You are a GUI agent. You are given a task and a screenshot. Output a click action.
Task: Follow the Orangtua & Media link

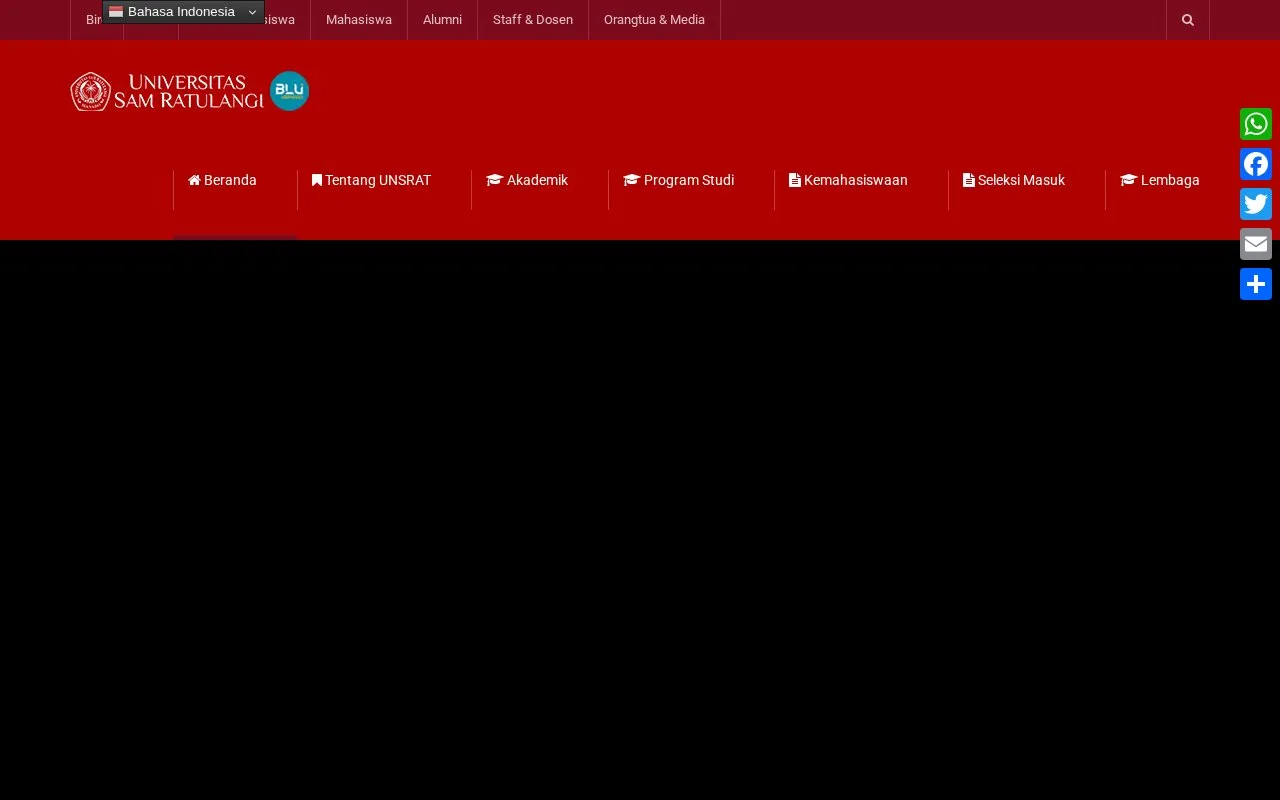pos(654,20)
